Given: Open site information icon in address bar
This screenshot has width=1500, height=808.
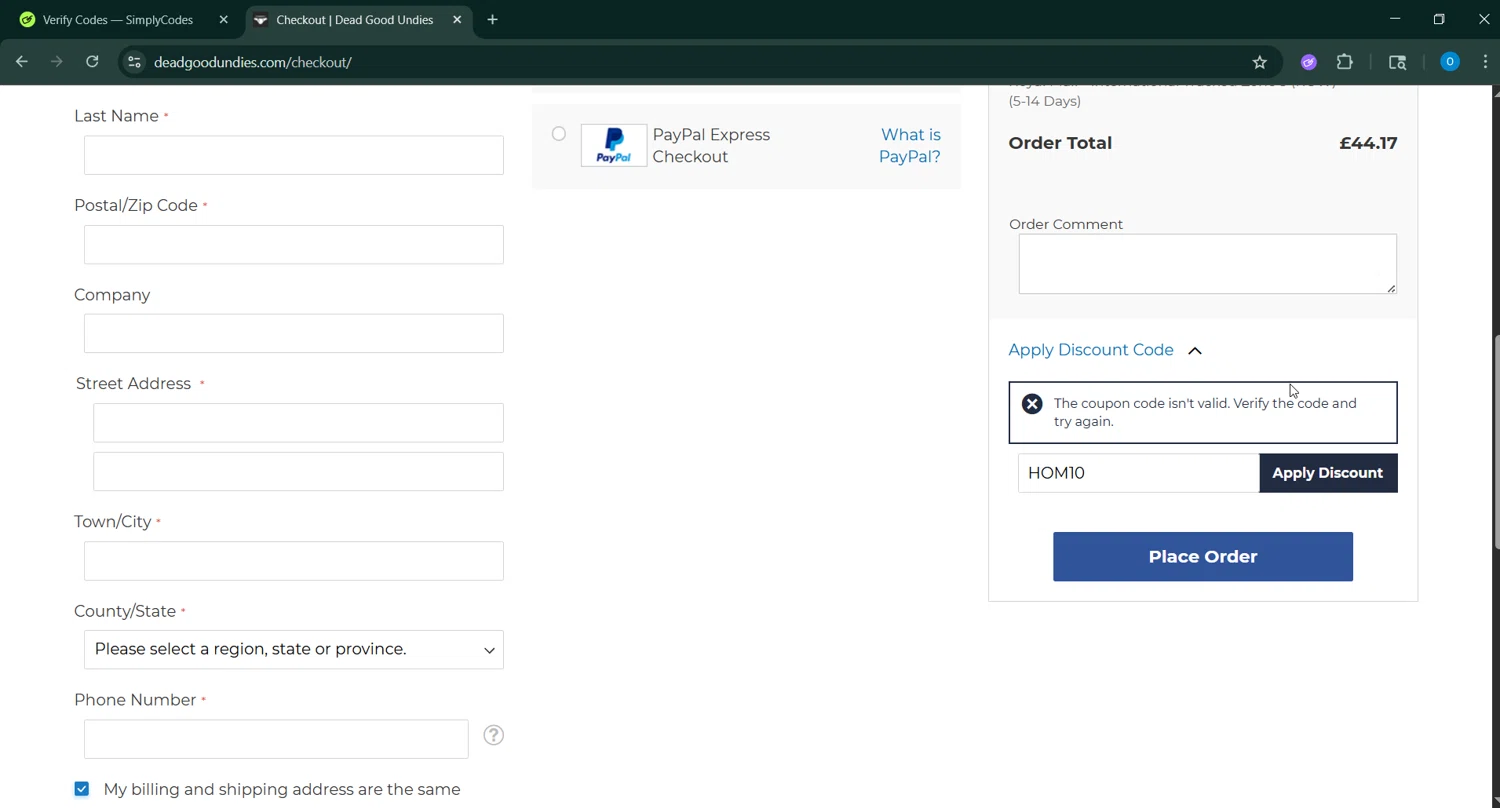Looking at the screenshot, I should (x=134, y=62).
